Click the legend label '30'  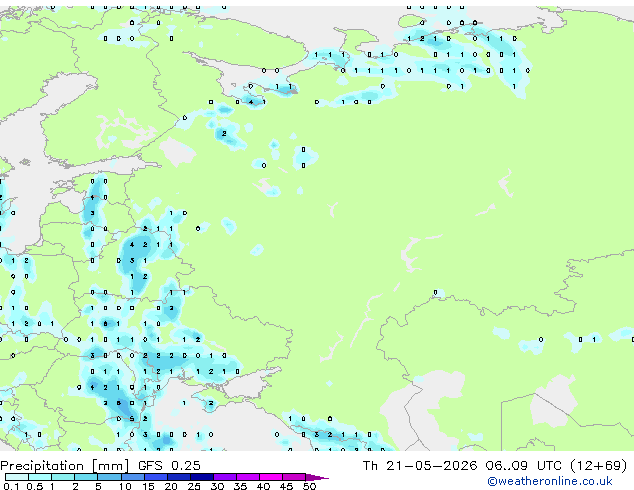tap(218, 486)
